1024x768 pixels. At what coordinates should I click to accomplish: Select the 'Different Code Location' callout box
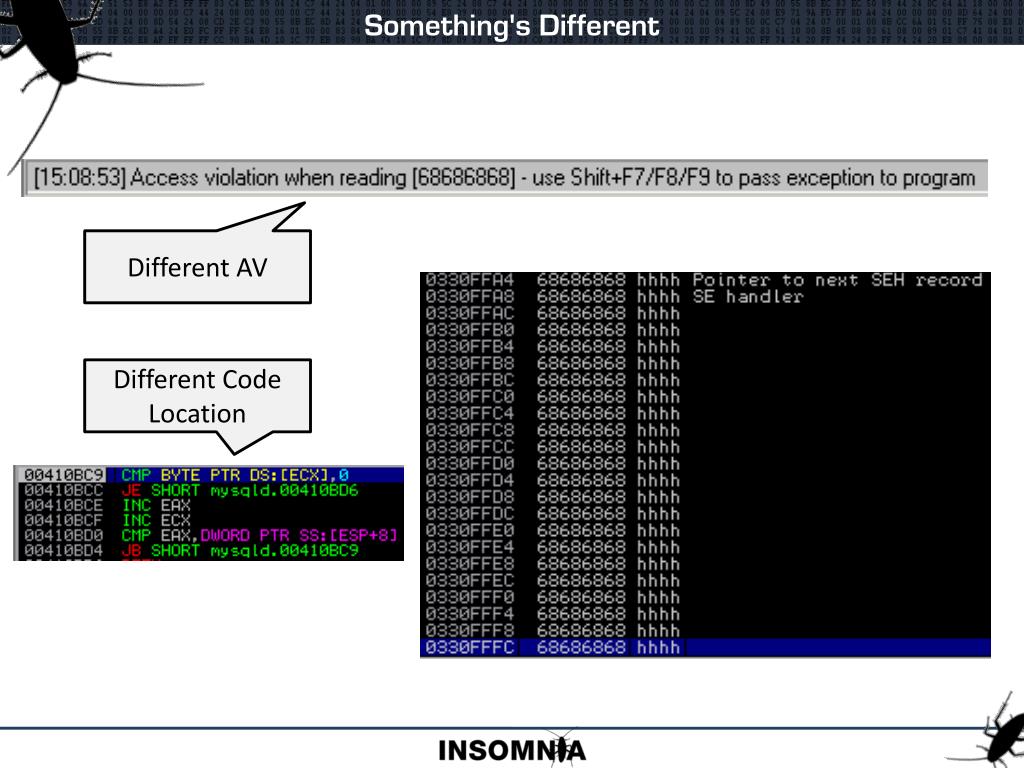pos(197,397)
